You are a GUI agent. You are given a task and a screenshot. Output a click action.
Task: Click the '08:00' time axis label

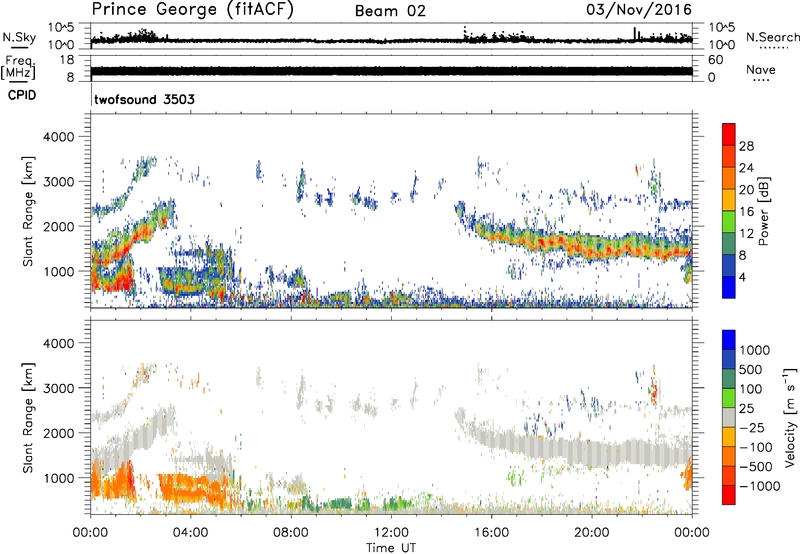[291, 533]
